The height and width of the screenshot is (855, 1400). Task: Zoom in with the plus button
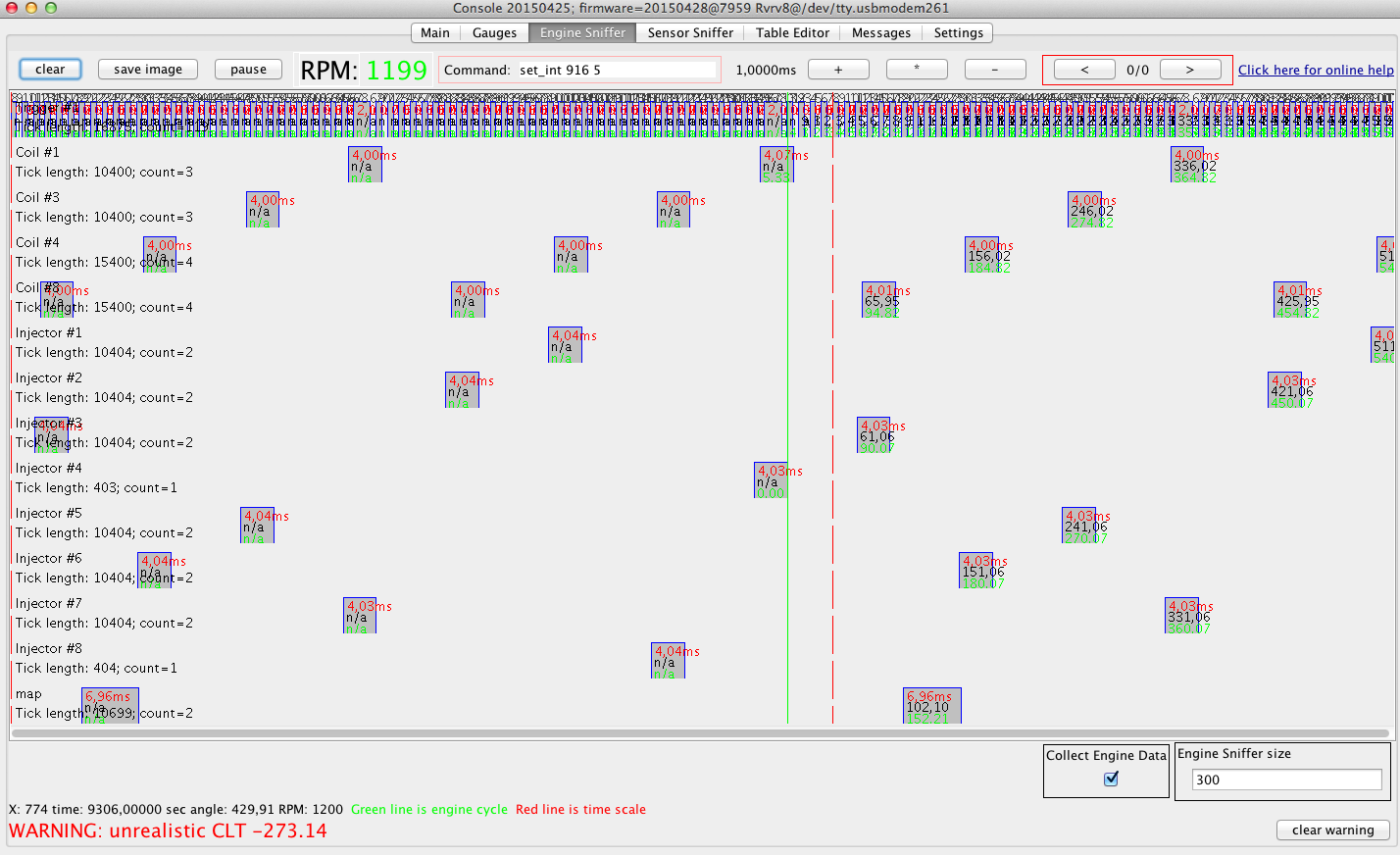[838, 70]
